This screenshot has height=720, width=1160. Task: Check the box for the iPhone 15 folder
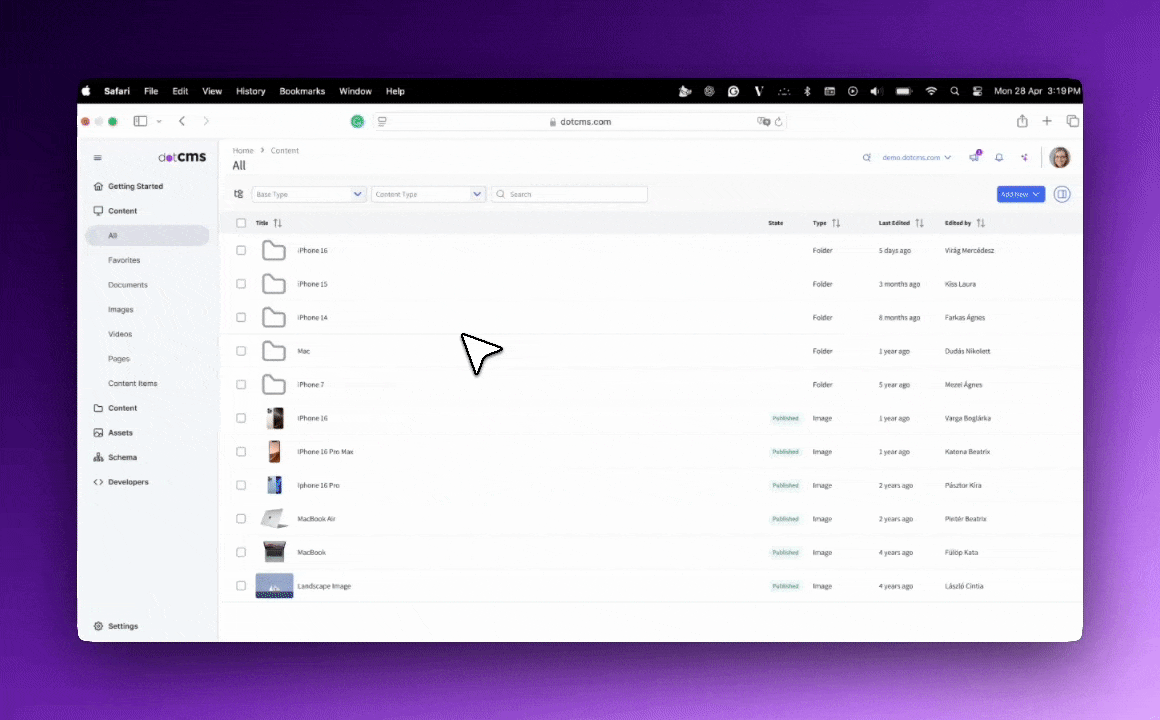(241, 284)
